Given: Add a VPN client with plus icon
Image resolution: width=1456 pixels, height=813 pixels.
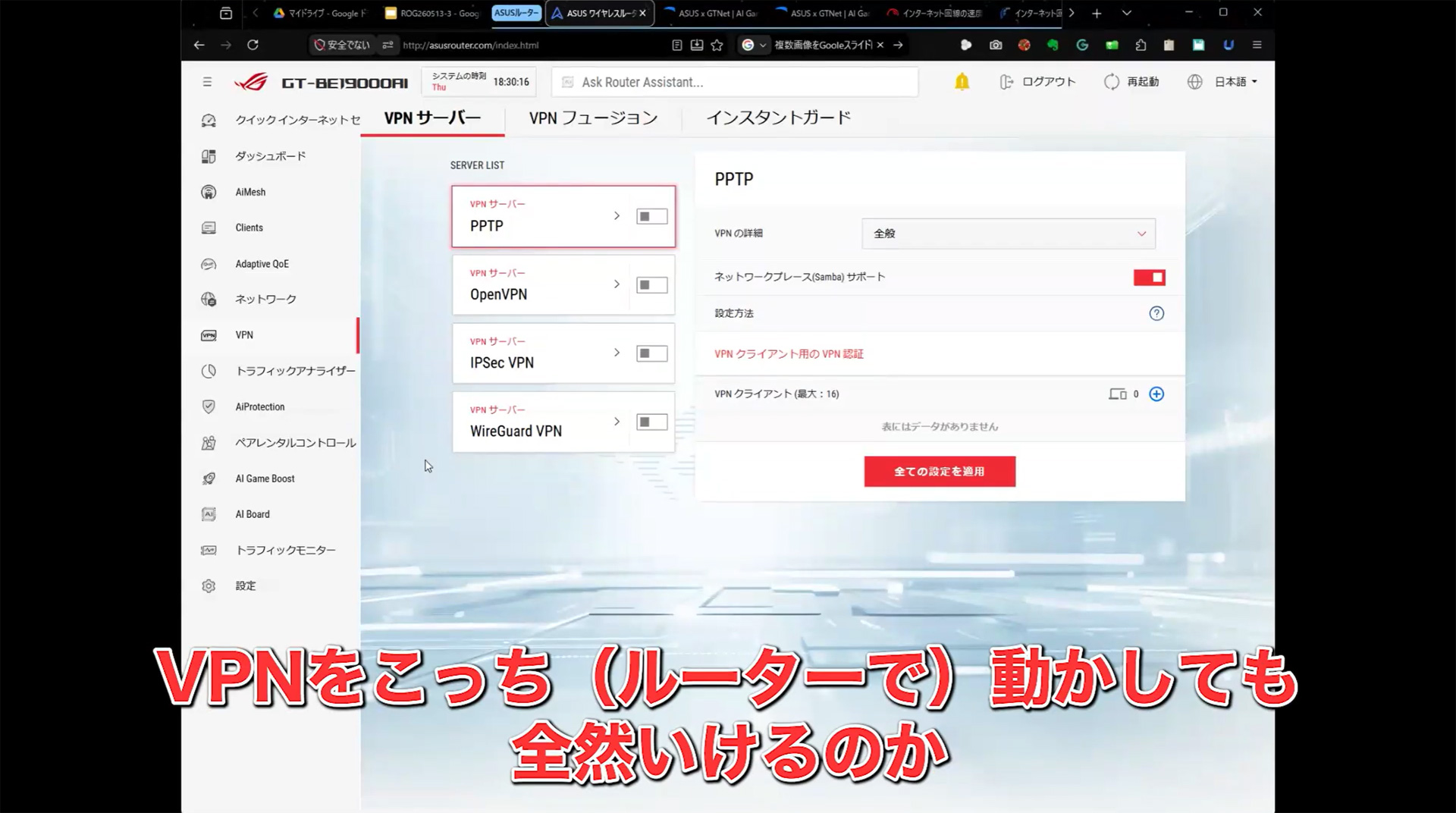Looking at the screenshot, I should coord(1156,394).
